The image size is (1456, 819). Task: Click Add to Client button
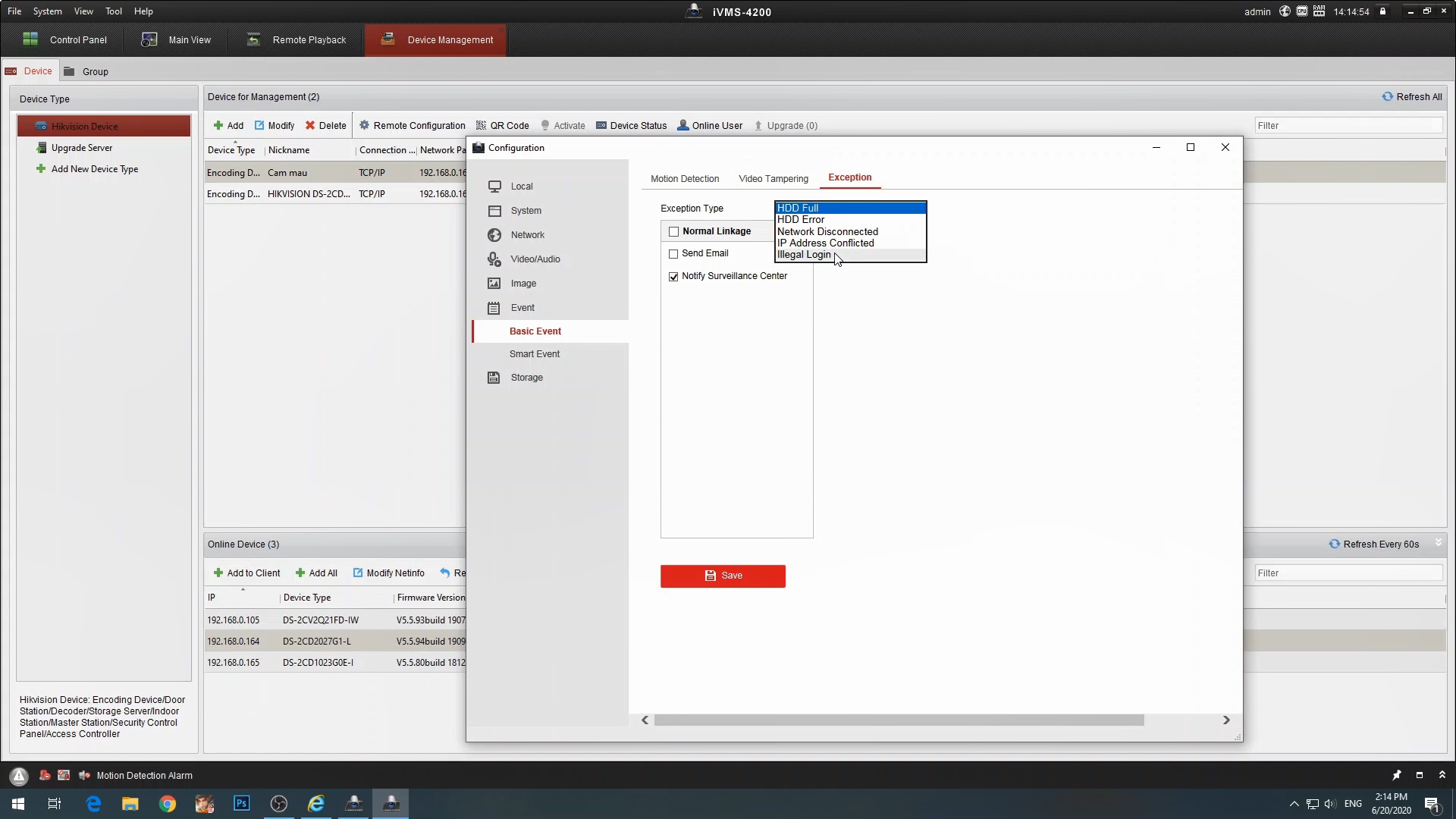point(247,573)
